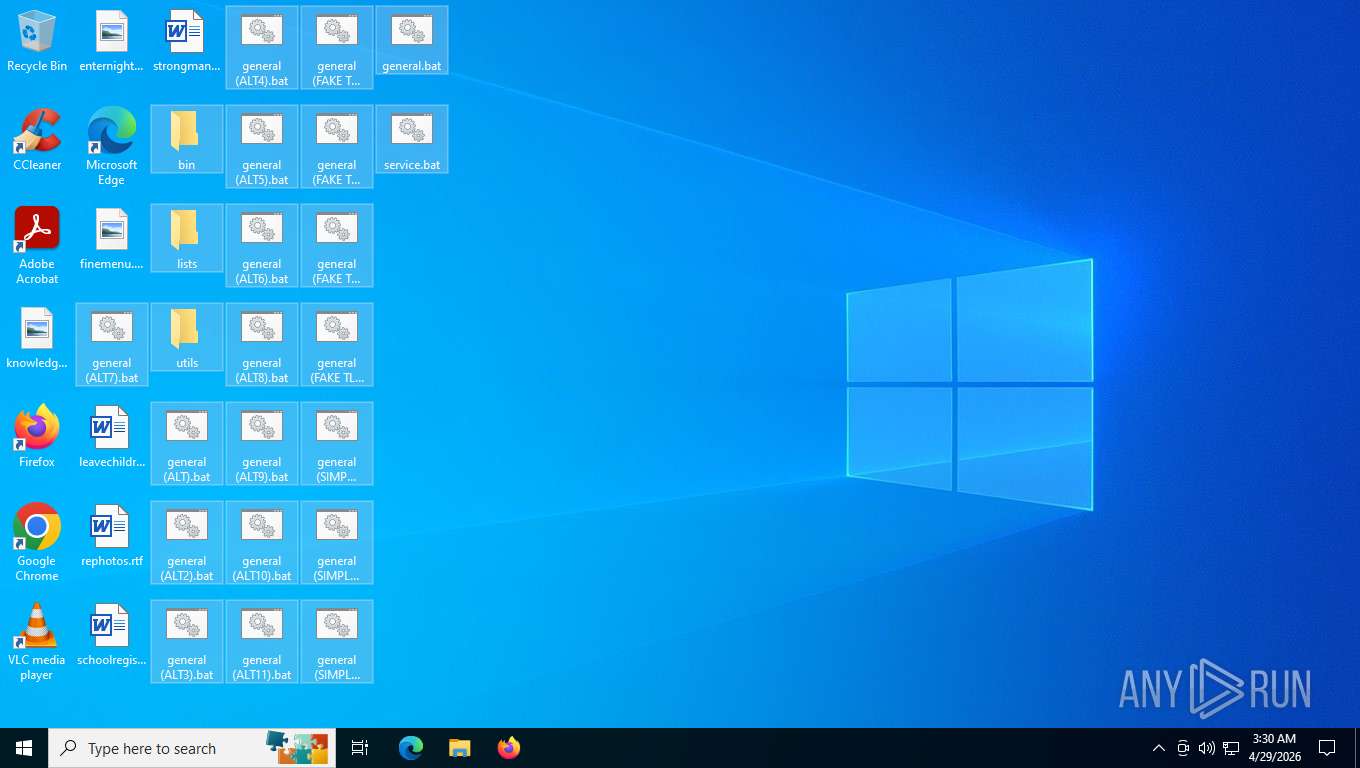Open the network status tray icon
The width and height of the screenshot is (1360, 768).
(x=1231, y=748)
